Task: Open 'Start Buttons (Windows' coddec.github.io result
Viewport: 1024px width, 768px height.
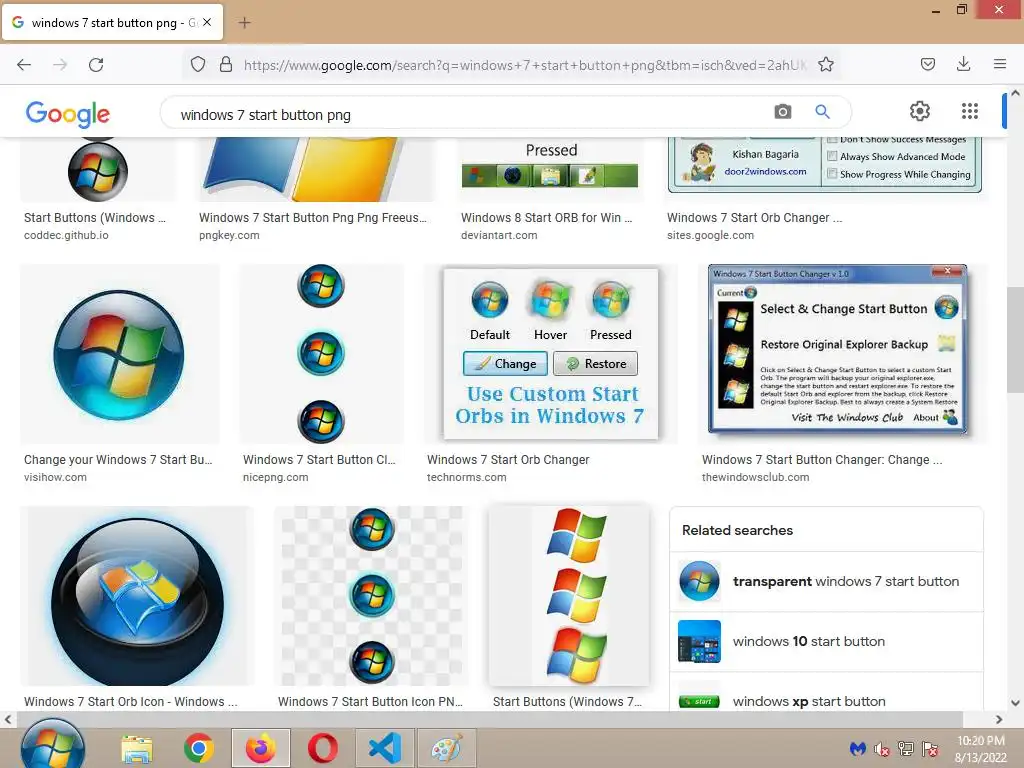Action: pyautogui.click(x=95, y=218)
